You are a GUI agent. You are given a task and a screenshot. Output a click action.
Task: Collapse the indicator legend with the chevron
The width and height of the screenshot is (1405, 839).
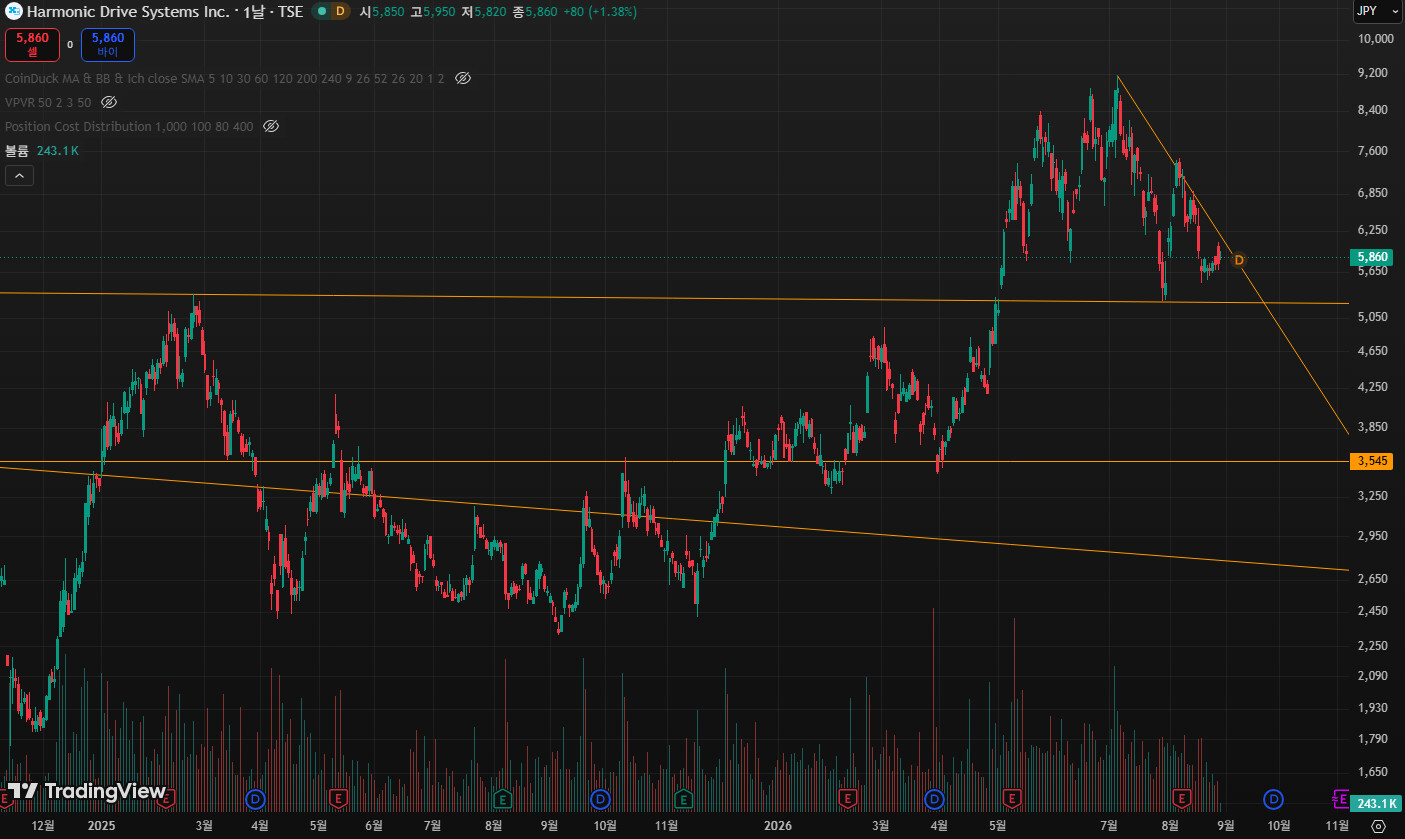click(x=19, y=176)
